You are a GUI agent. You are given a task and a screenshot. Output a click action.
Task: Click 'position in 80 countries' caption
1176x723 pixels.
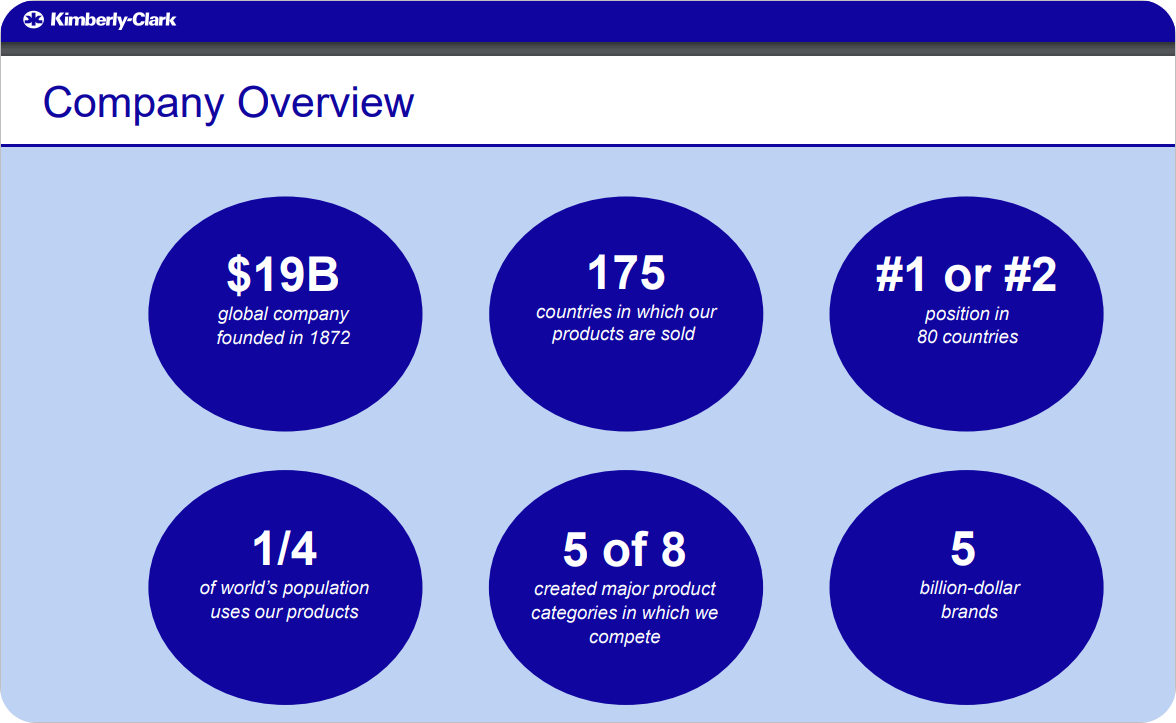pyautogui.click(x=968, y=325)
